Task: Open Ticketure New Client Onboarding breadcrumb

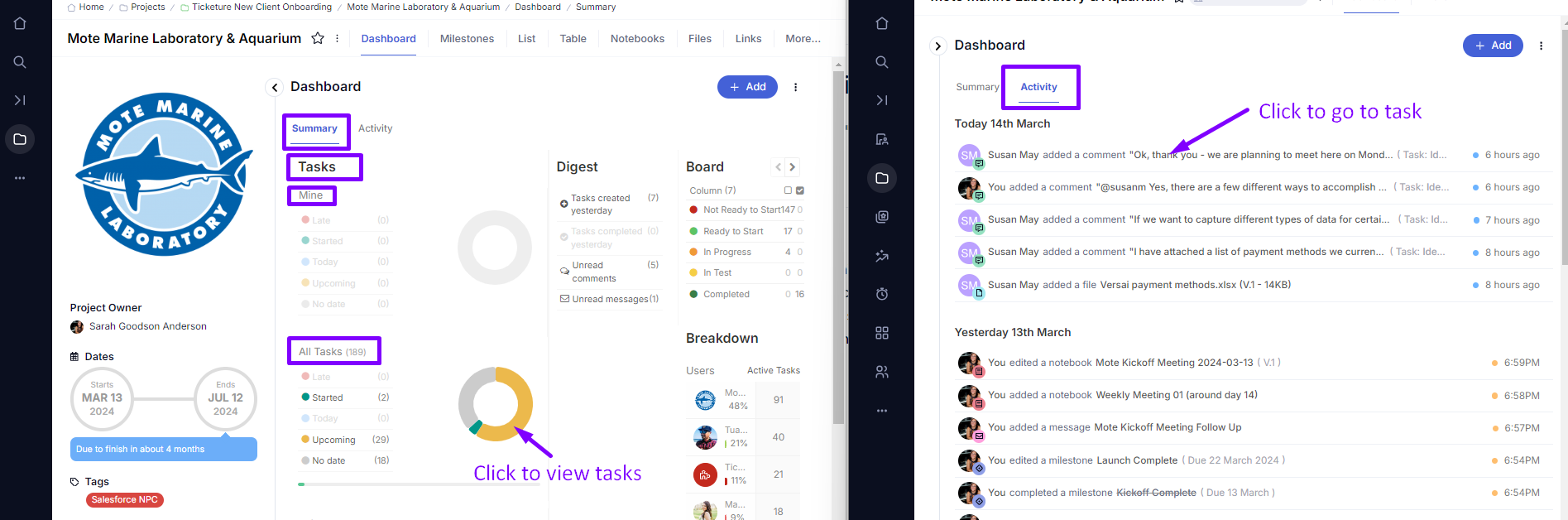Action: 261,7
